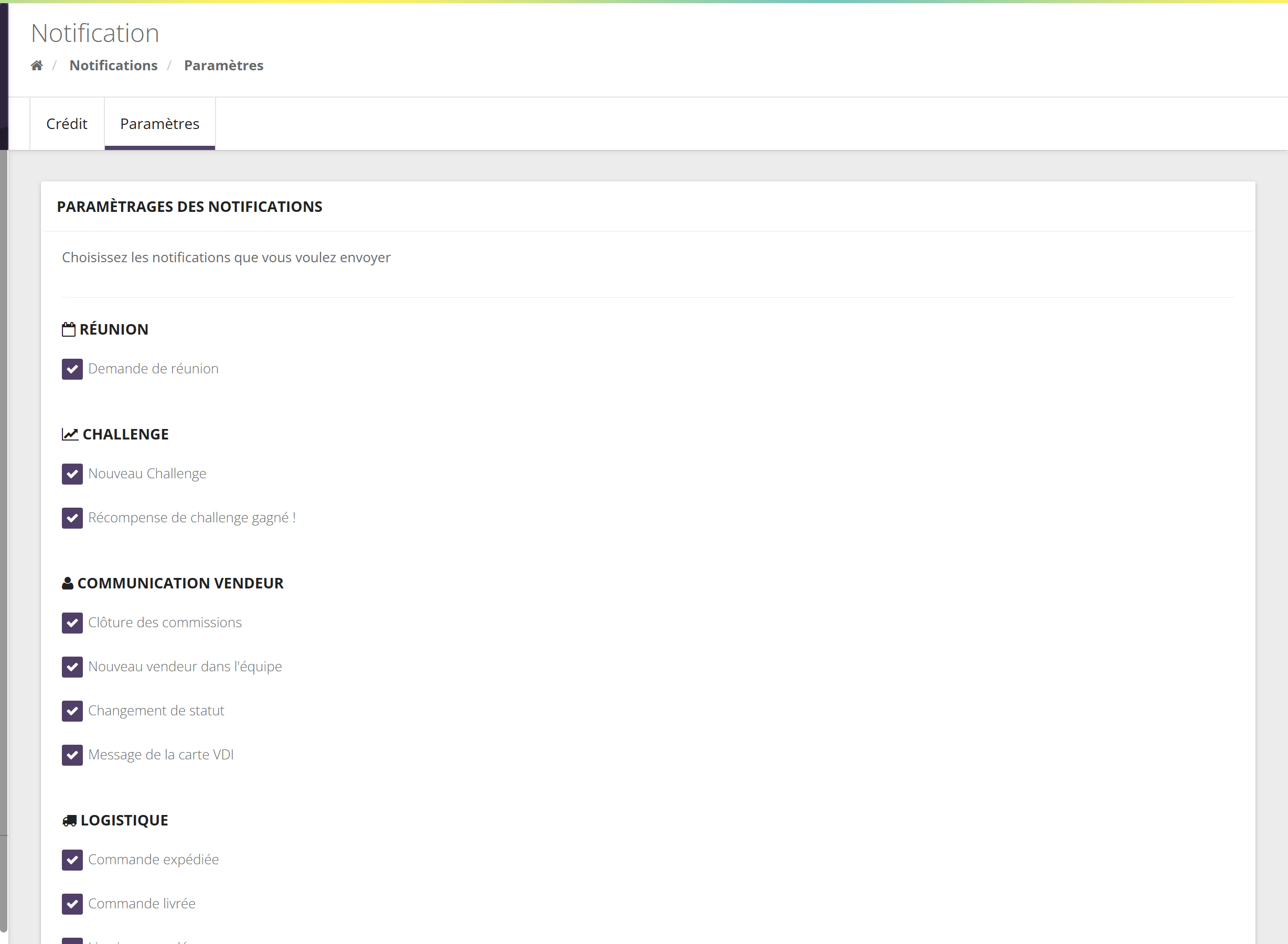Screen dimensions: 1288x944
Task: Toggle Nouveau vendeur dans l'équipe checkbox
Action: pos(72,667)
